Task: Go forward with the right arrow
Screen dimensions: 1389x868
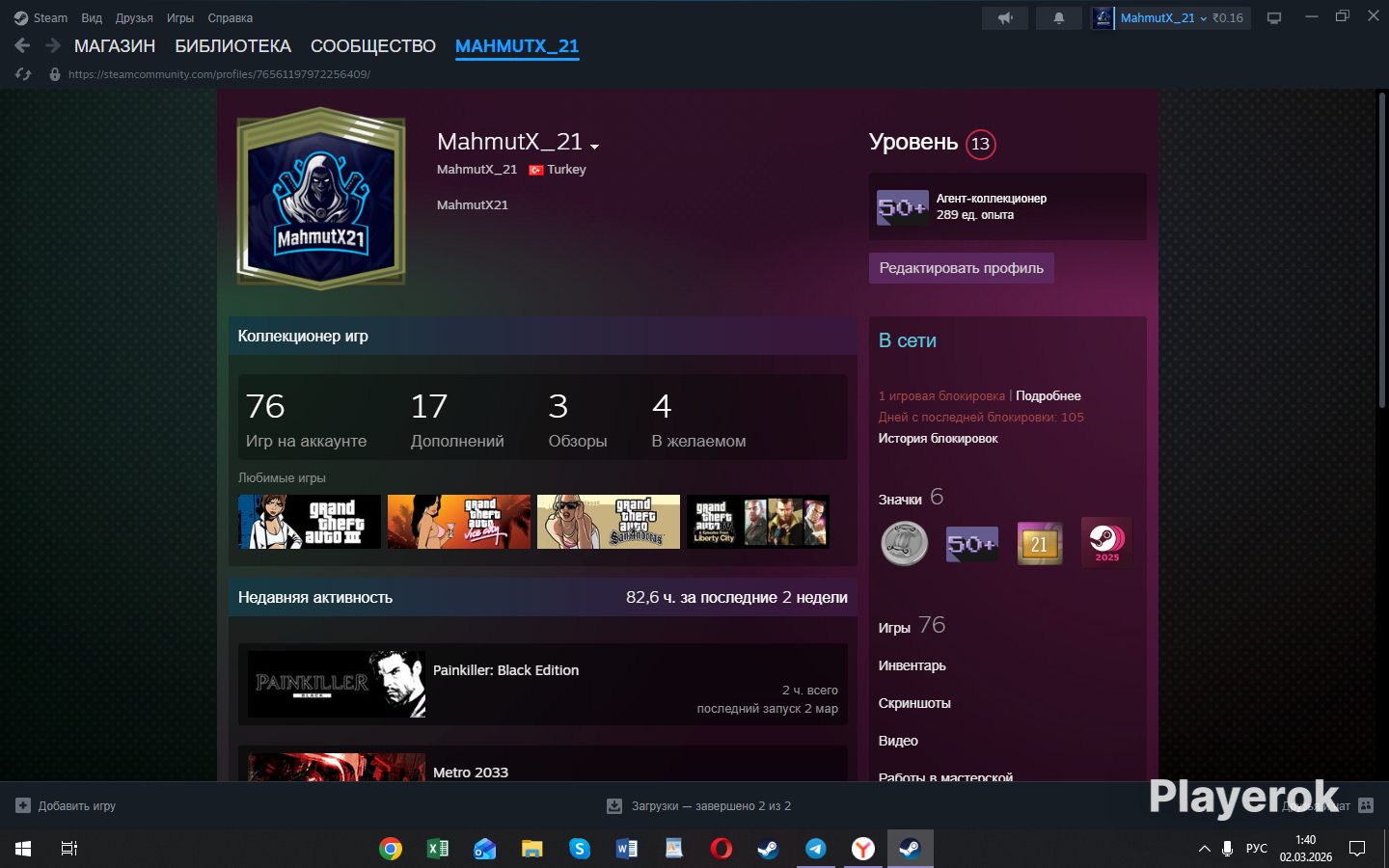Action: coord(53,45)
